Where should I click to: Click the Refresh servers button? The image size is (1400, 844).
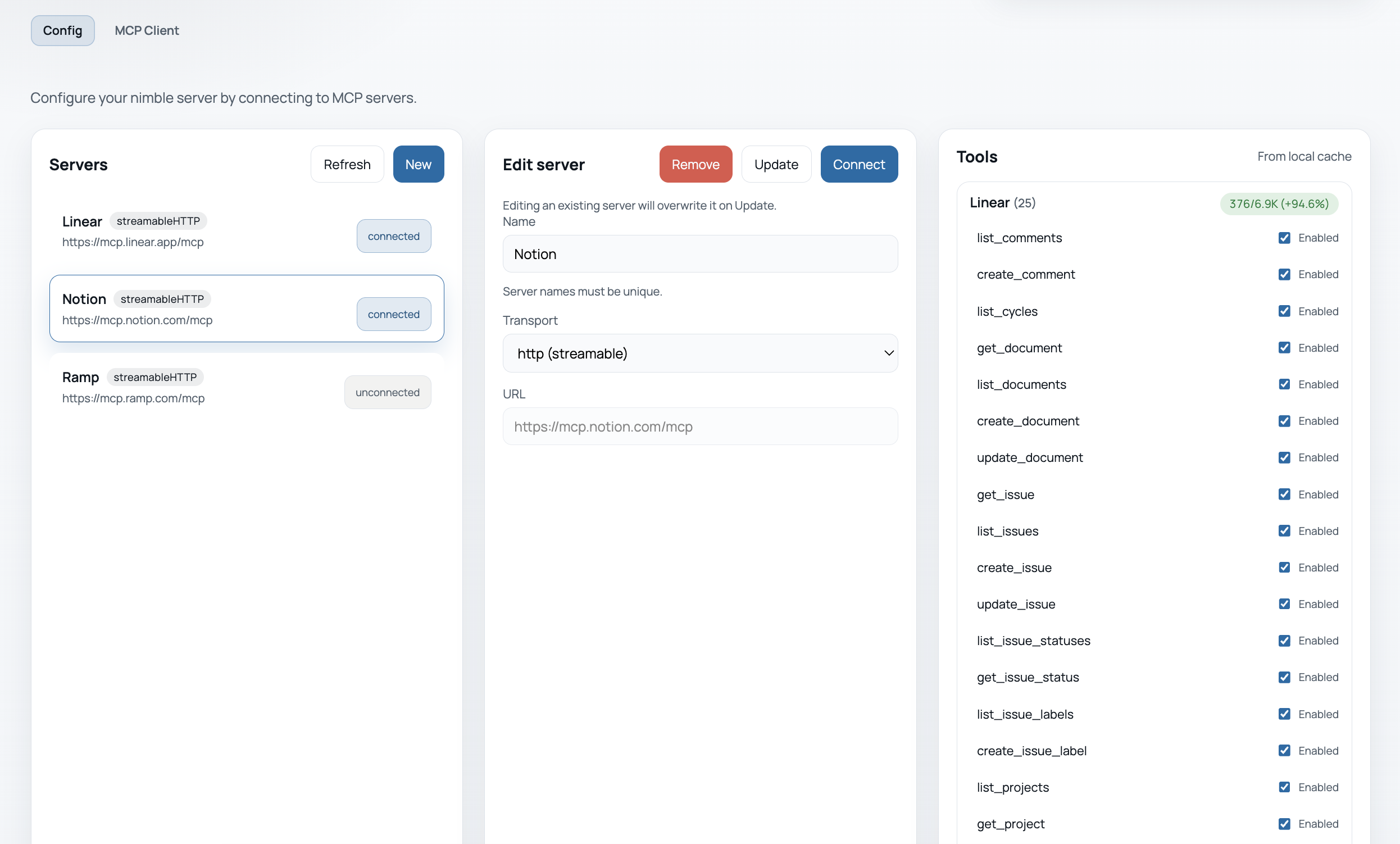click(347, 164)
